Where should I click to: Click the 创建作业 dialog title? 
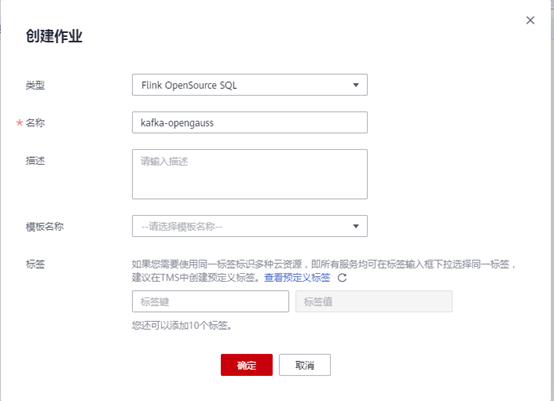54,36
